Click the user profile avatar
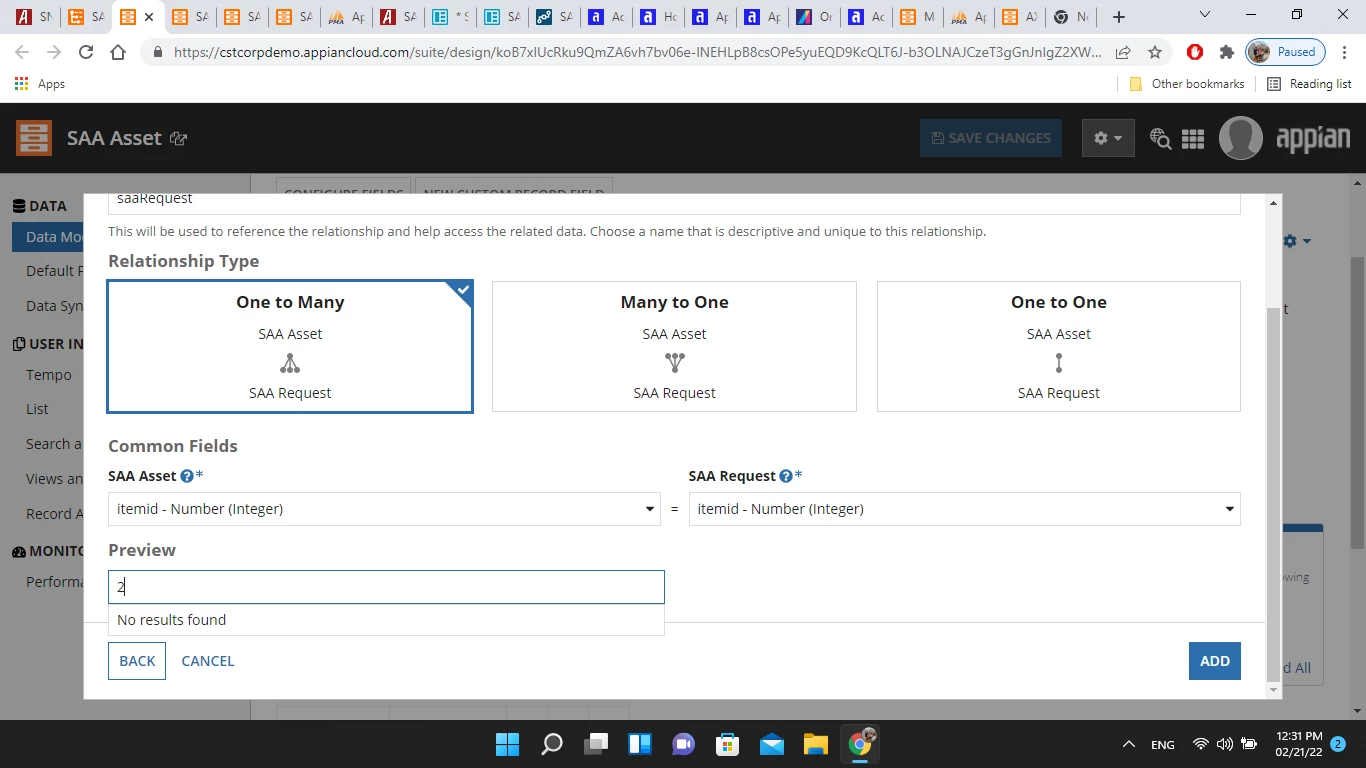Viewport: 1366px width, 768px height. 1241,138
